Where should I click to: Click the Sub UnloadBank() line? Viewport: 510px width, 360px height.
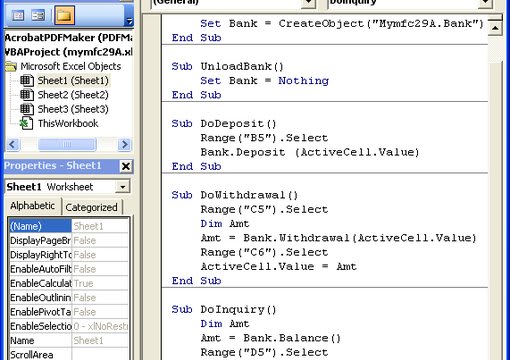[x=227, y=66]
